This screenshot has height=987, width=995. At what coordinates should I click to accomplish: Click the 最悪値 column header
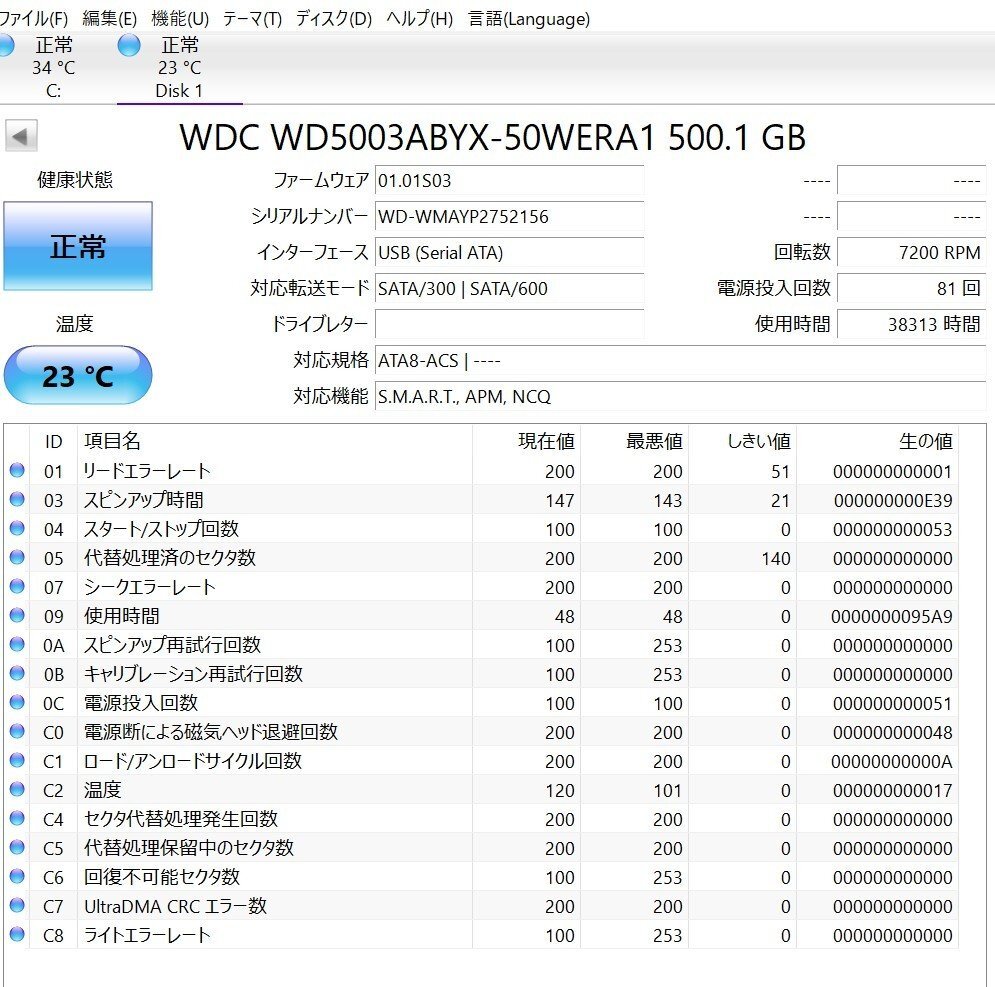click(x=634, y=441)
